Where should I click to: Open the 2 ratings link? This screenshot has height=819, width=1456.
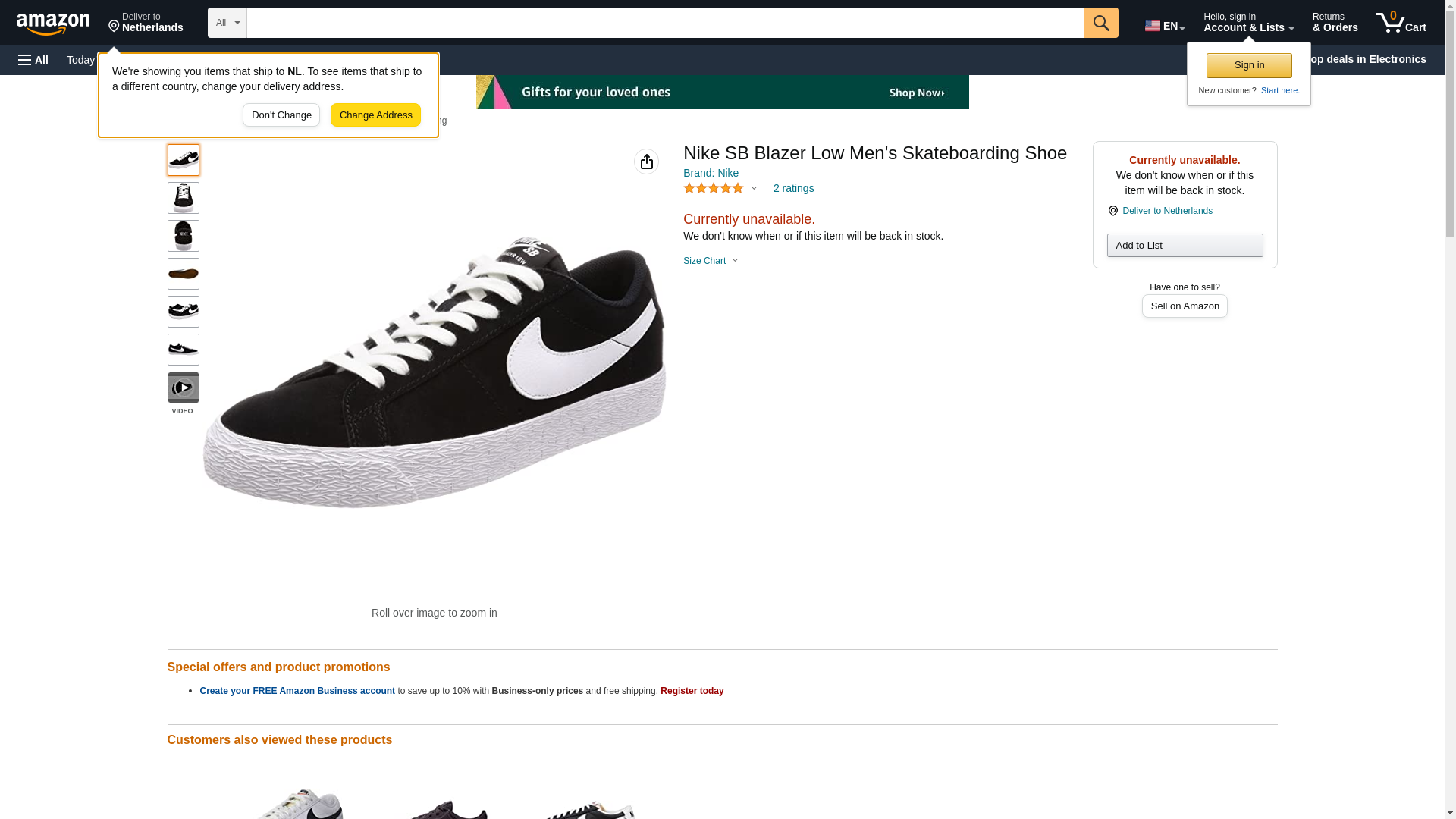[x=793, y=188]
